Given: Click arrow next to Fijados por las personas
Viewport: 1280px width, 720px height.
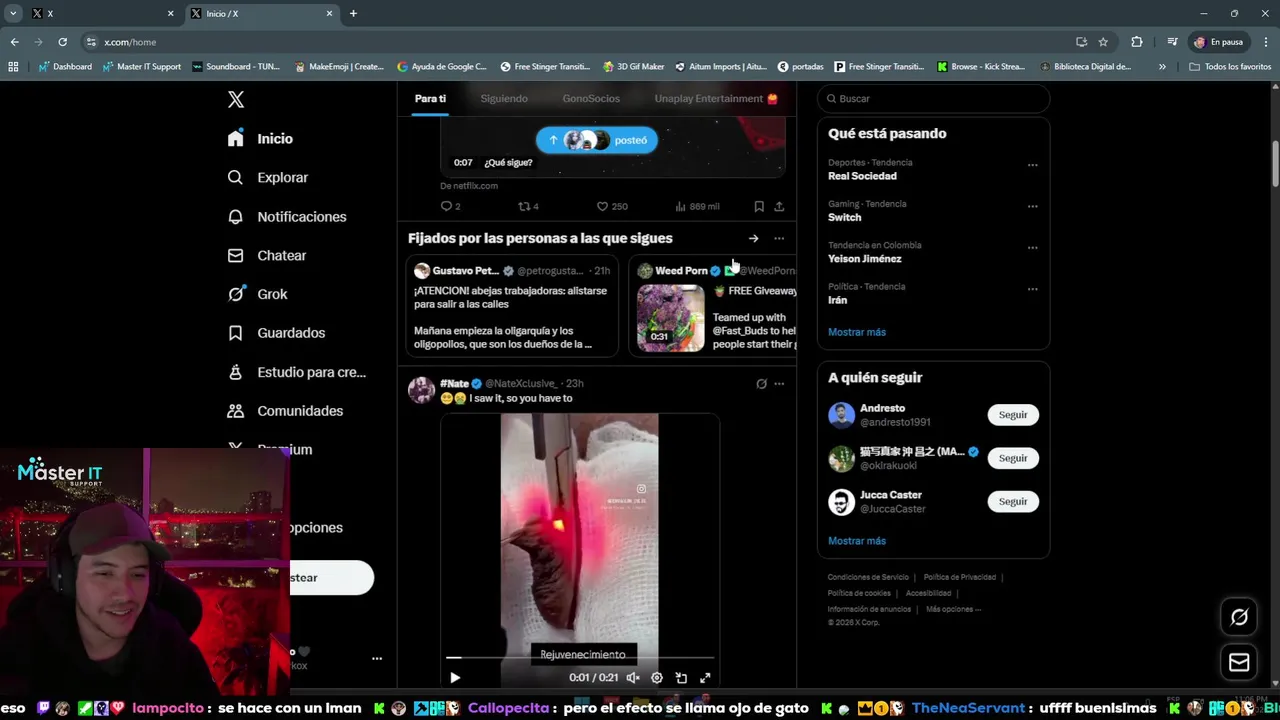Looking at the screenshot, I should (x=753, y=238).
